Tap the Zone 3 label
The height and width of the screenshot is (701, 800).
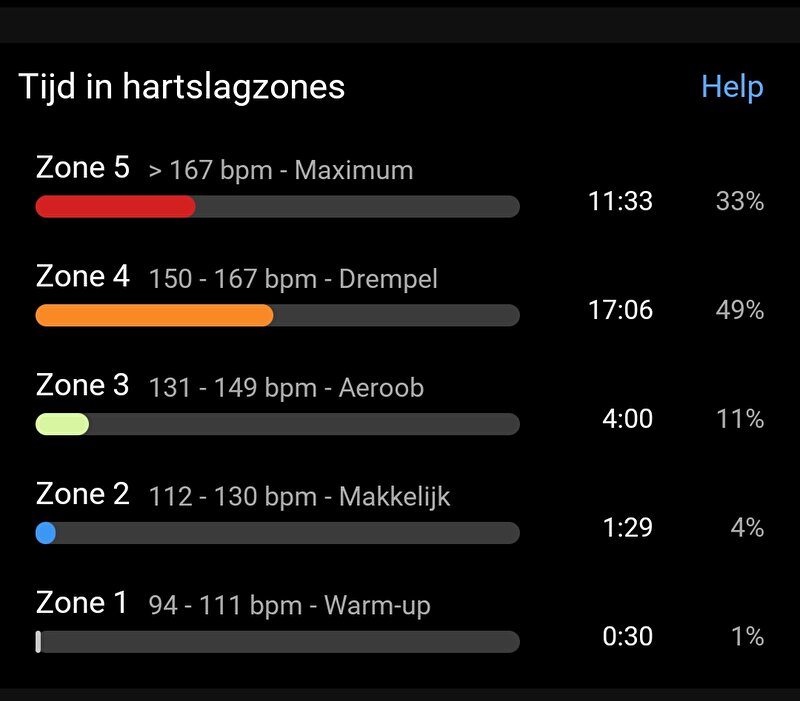(83, 385)
